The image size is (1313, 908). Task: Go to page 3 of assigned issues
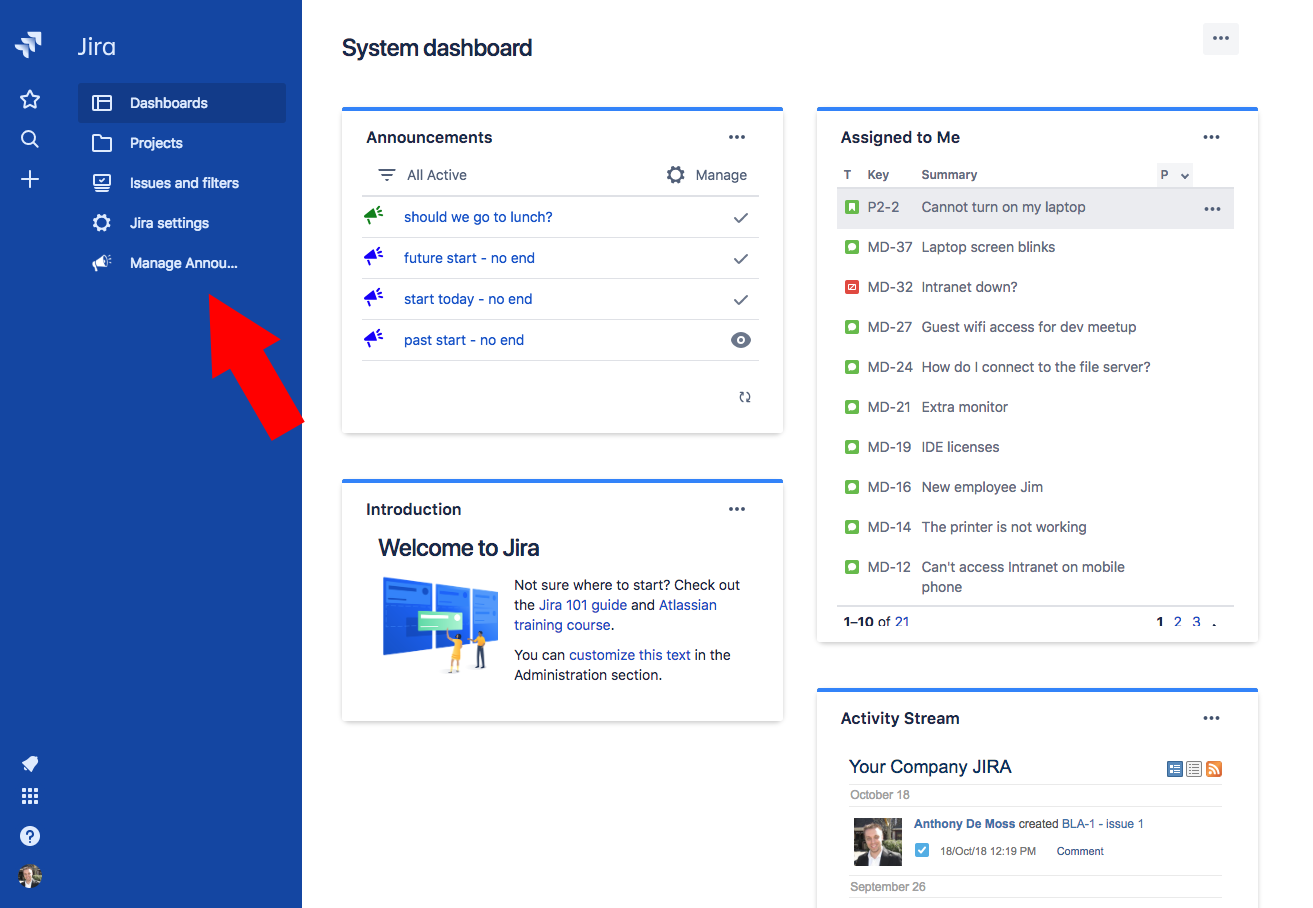click(1196, 622)
